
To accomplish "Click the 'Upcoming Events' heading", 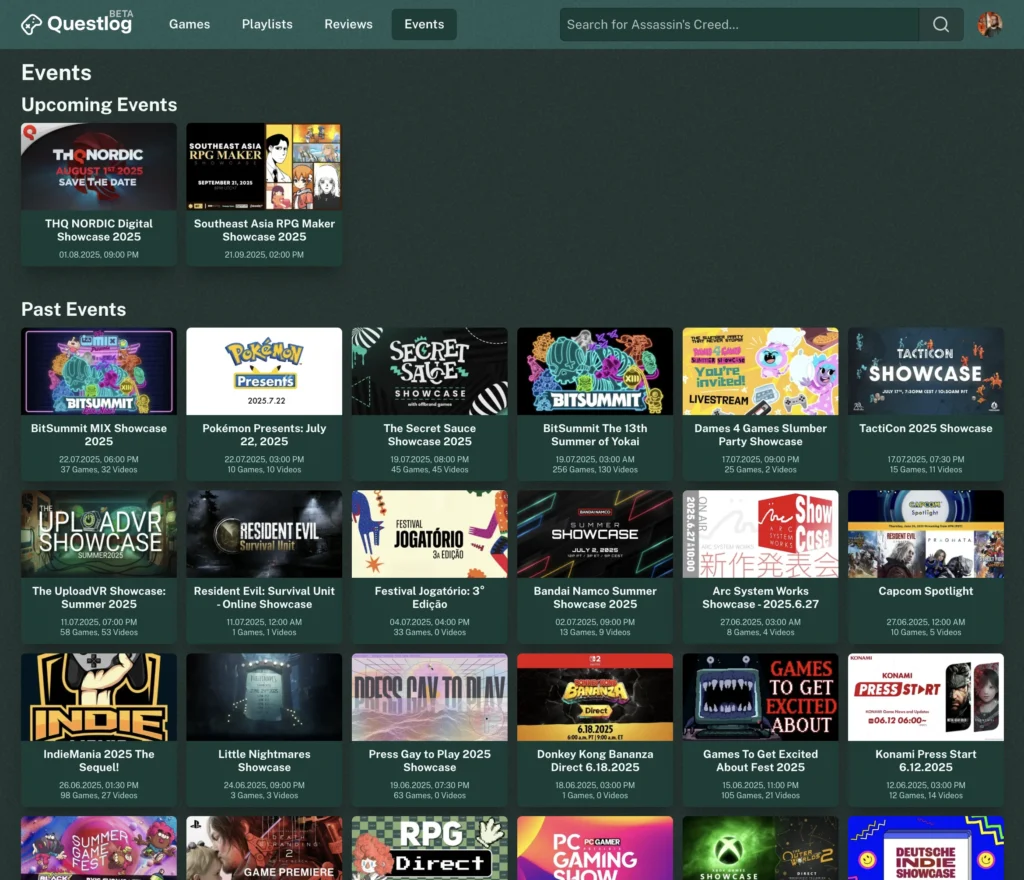I will pos(99,104).
